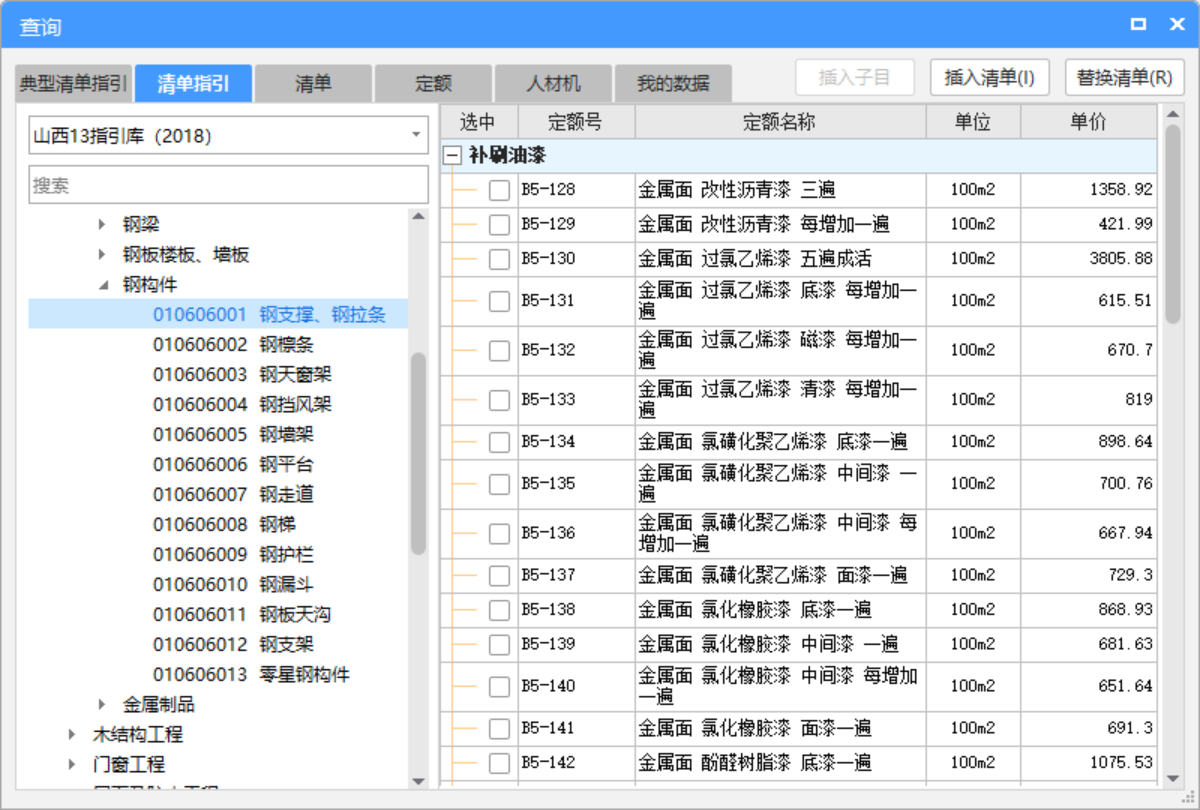Screen dimensions: 1200x810
Task: Check the B5-134 row checkbox
Action: [499, 442]
